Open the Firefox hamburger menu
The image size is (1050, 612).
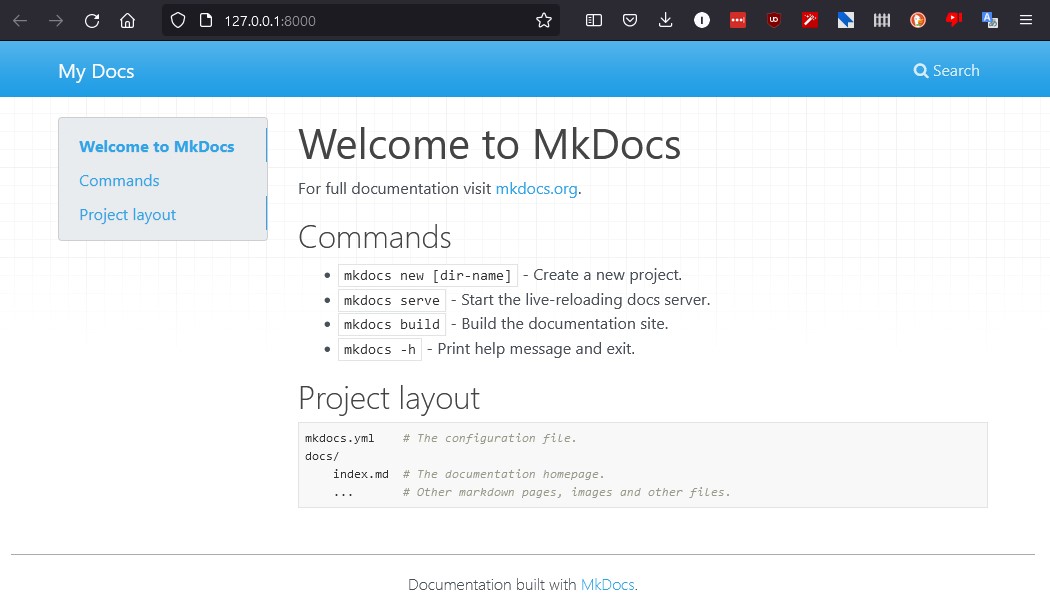tap(1026, 20)
